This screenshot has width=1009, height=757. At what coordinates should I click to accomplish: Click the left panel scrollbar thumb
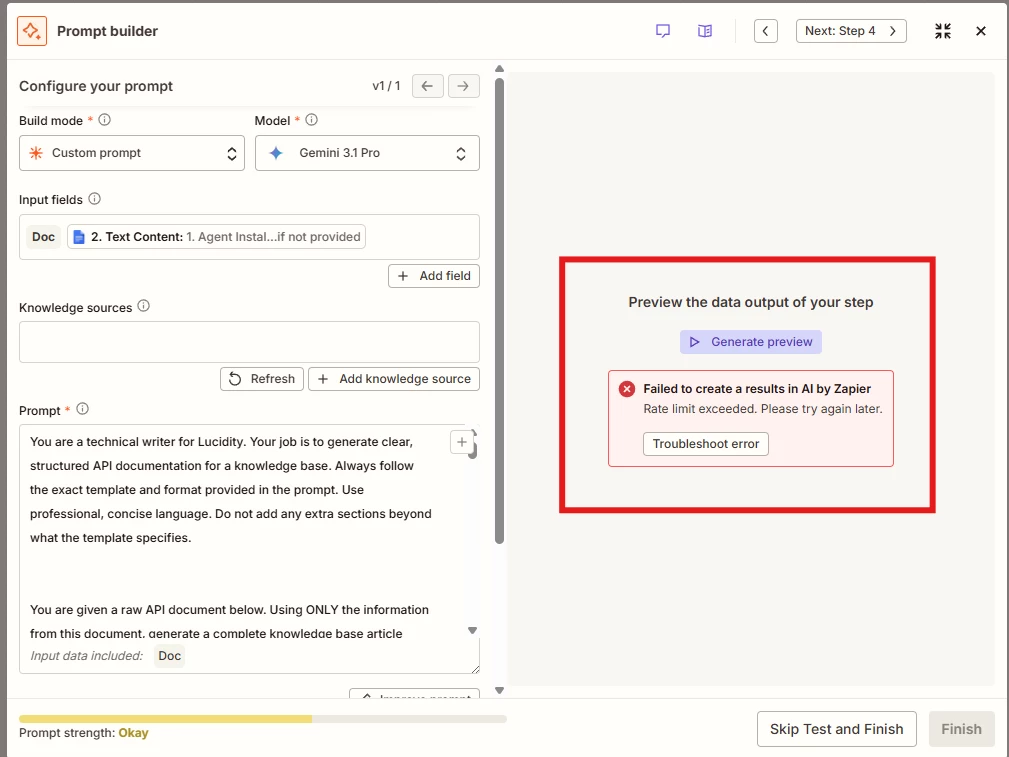(x=499, y=311)
